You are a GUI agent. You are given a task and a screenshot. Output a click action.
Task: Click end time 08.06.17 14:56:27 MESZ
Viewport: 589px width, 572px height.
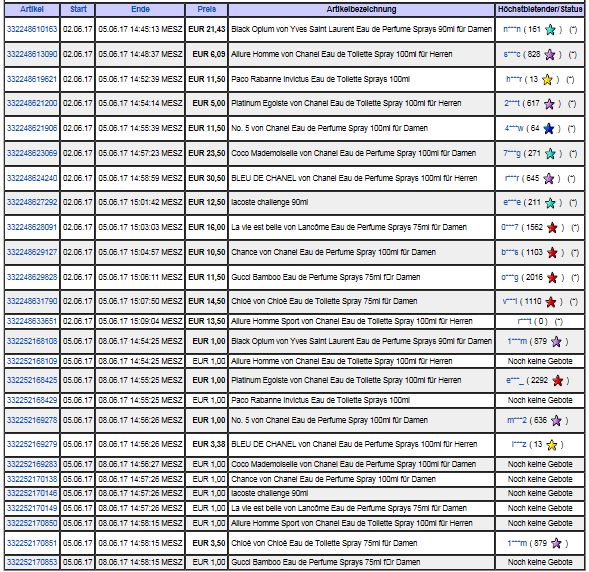140,464
